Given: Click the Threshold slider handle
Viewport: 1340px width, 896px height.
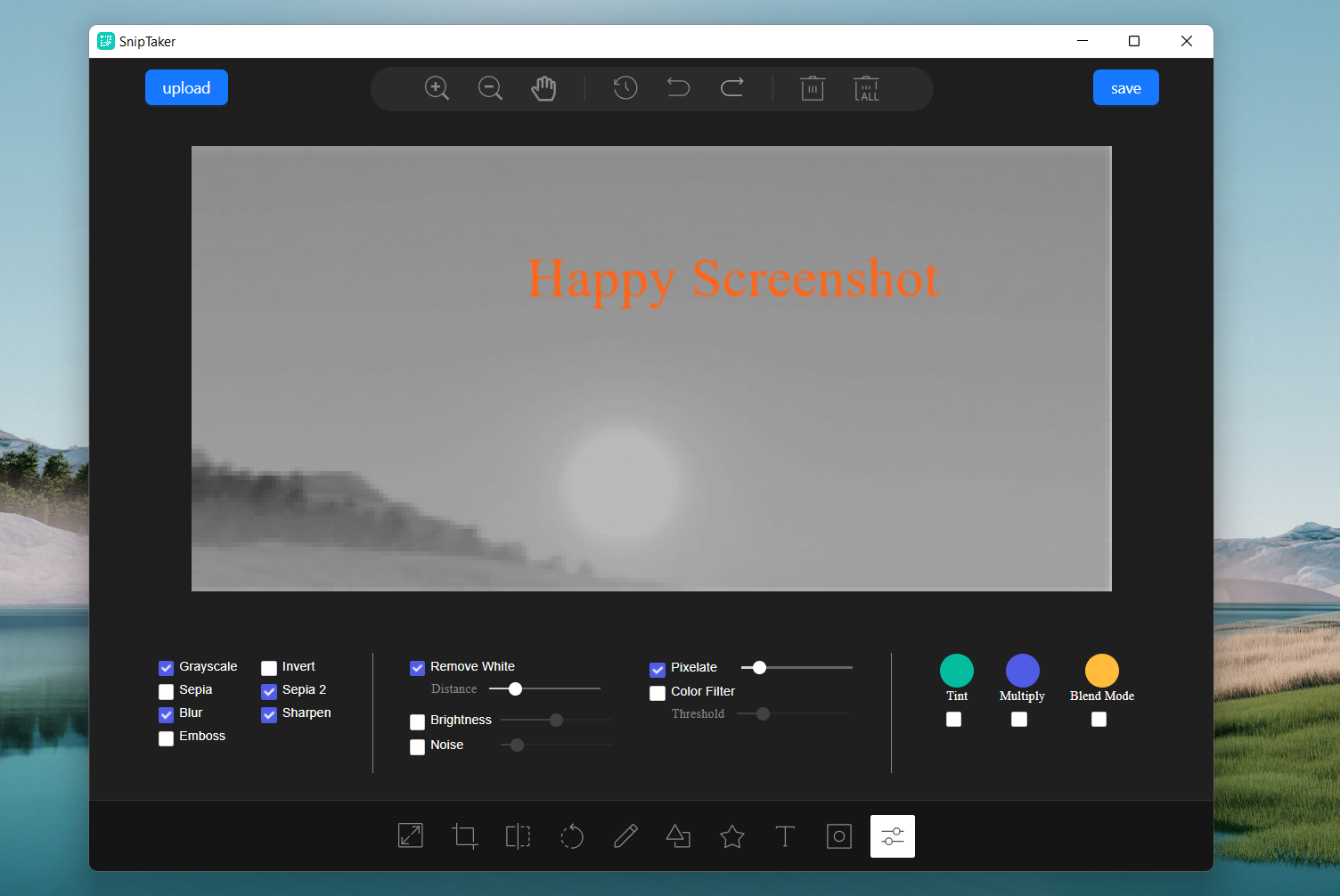Looking at the screenshot, I should point(763,713).
